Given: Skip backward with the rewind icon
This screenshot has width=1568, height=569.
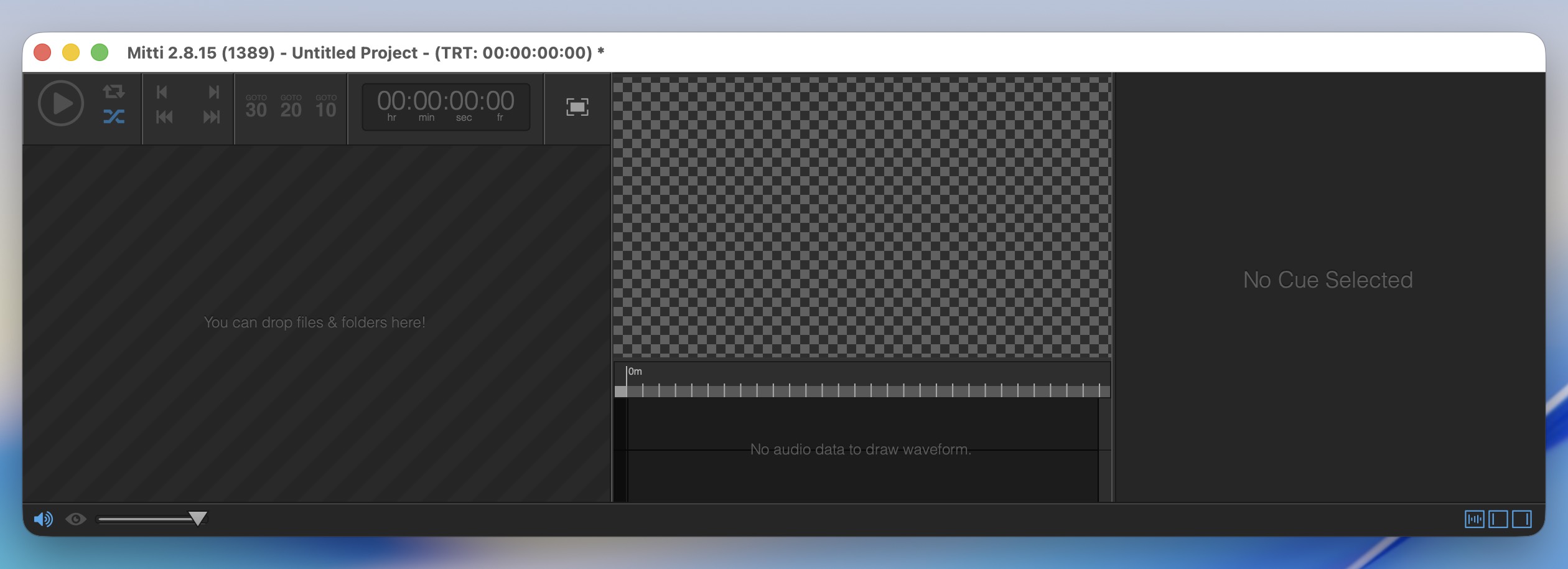Looking at the screenshot, I should coord(163,117).
